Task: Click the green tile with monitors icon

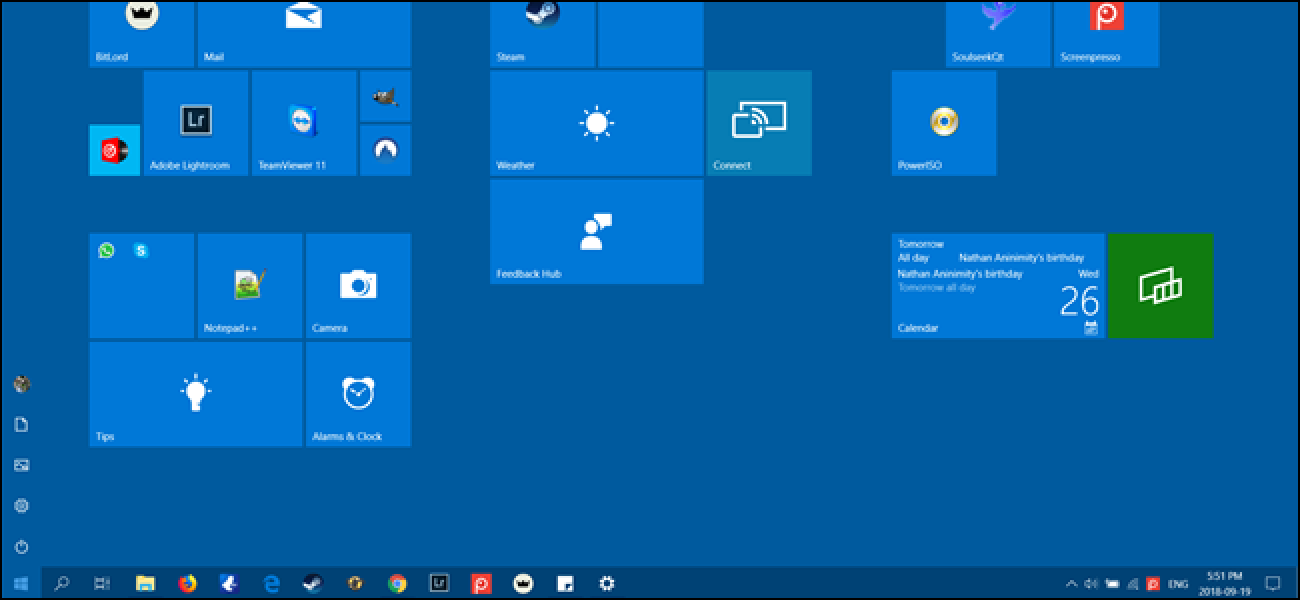Action: click(x=1160, y=286)
